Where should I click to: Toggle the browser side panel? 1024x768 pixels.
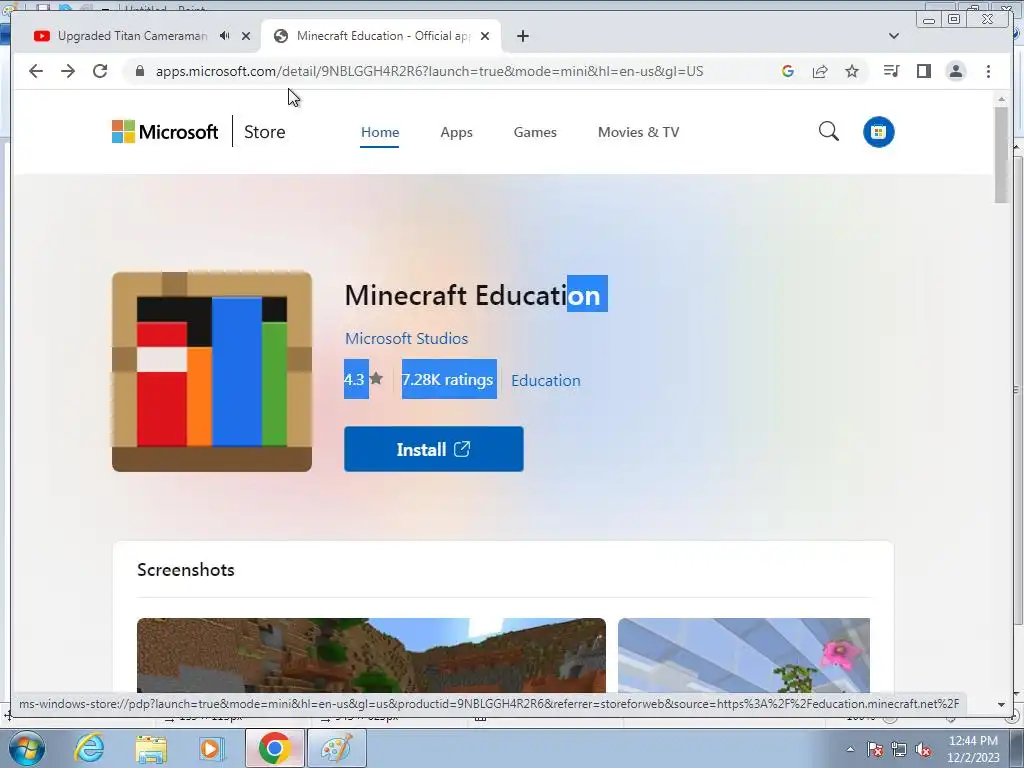pos(923,71)
